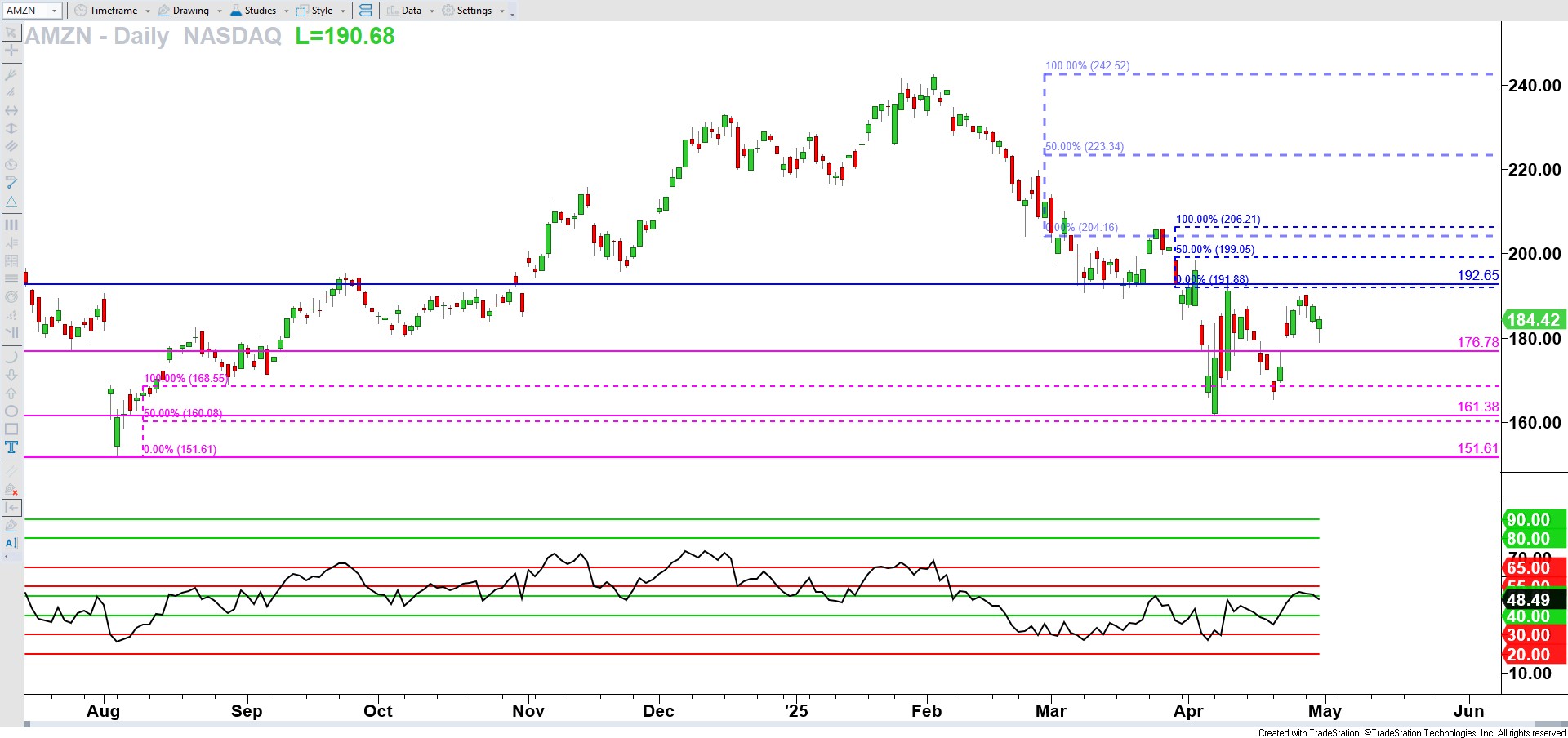This screenshot has width=1568, height=738.
Task: Click the Studies flask icon
Action: (236, 11)
